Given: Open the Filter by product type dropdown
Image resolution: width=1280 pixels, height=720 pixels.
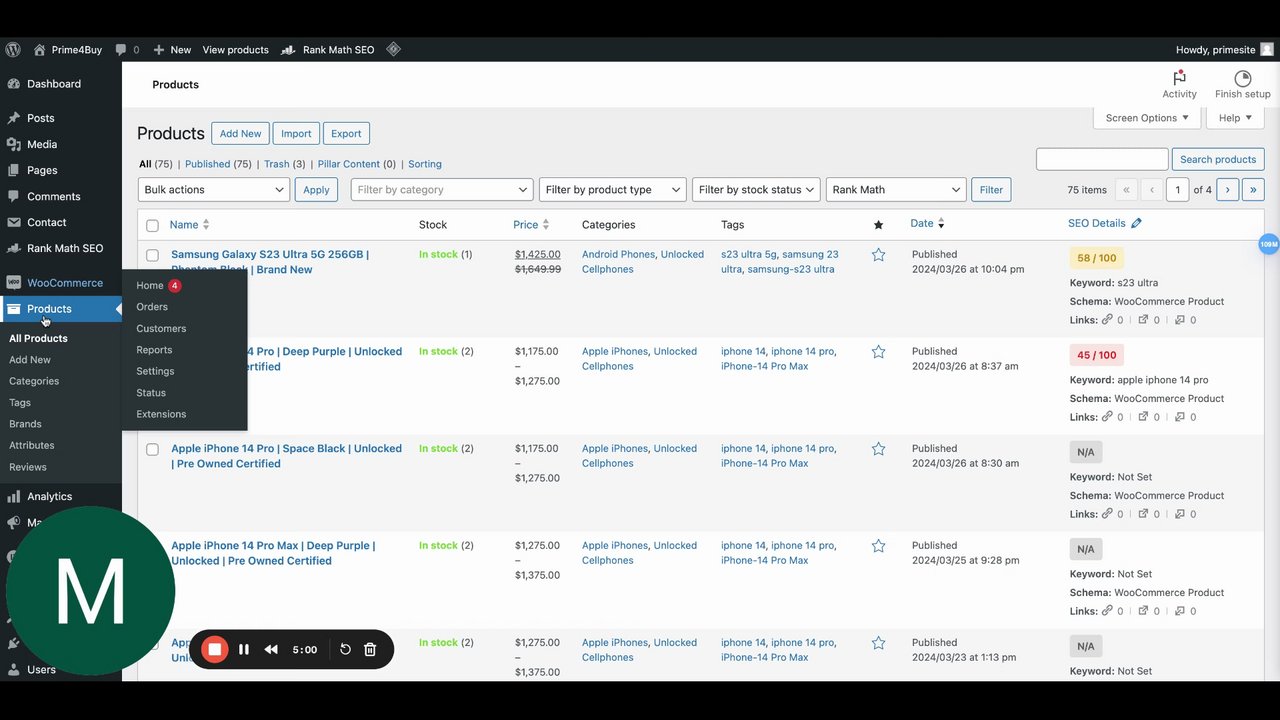Looking at the screenshot, I should click(x=613, y=190).
